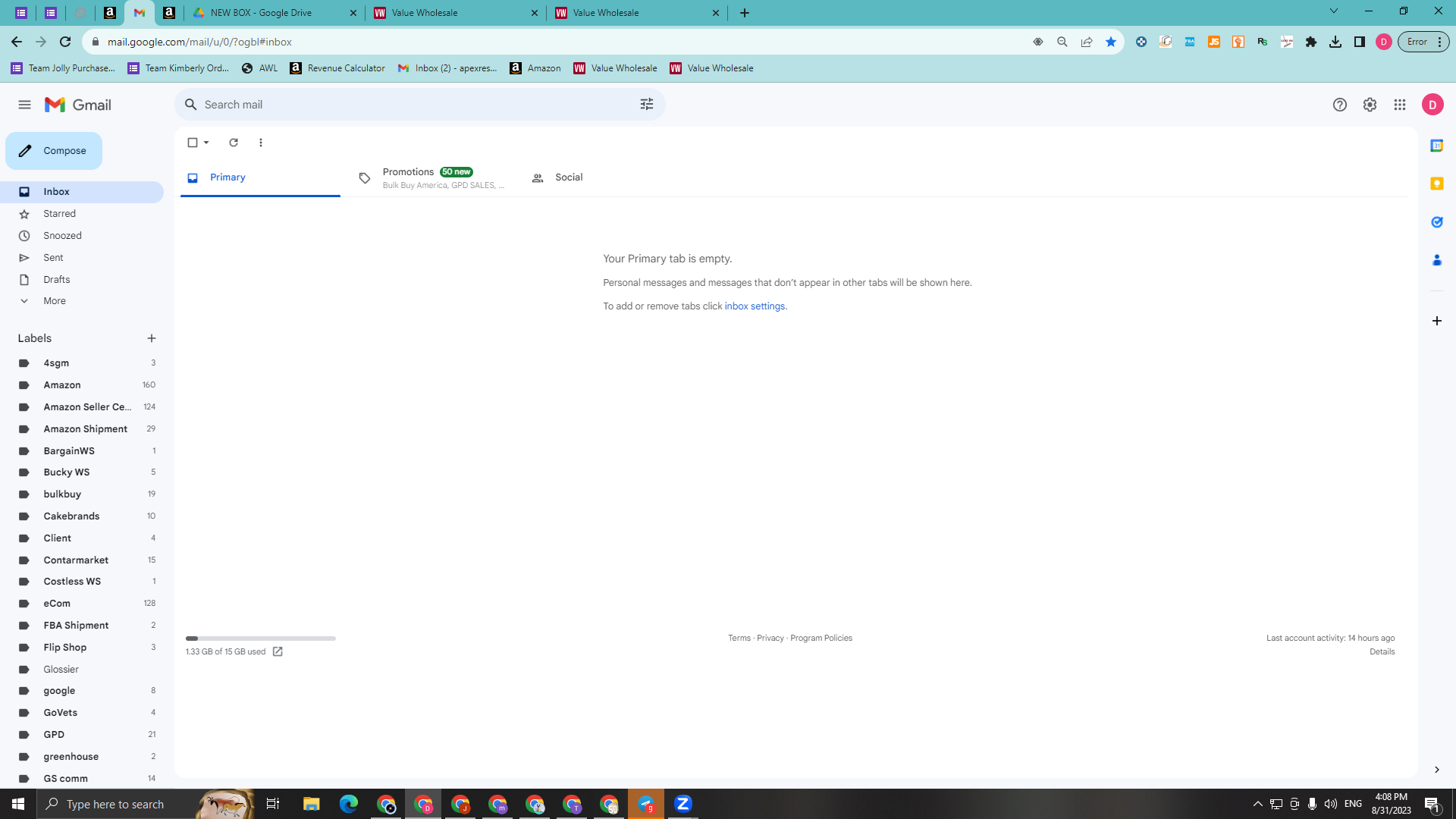This screenshot has height=819, width=1456.
Task: Open the eCom label
Action: coord(82,604)
